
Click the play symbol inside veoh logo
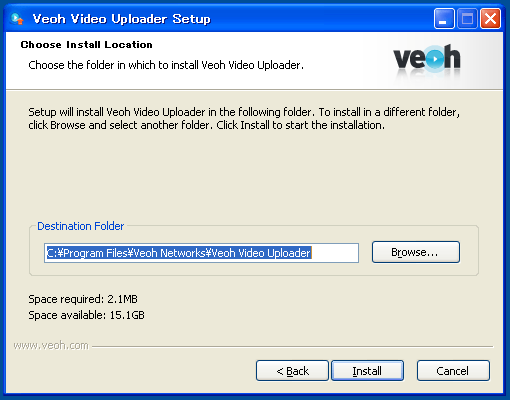coord(435,59)
